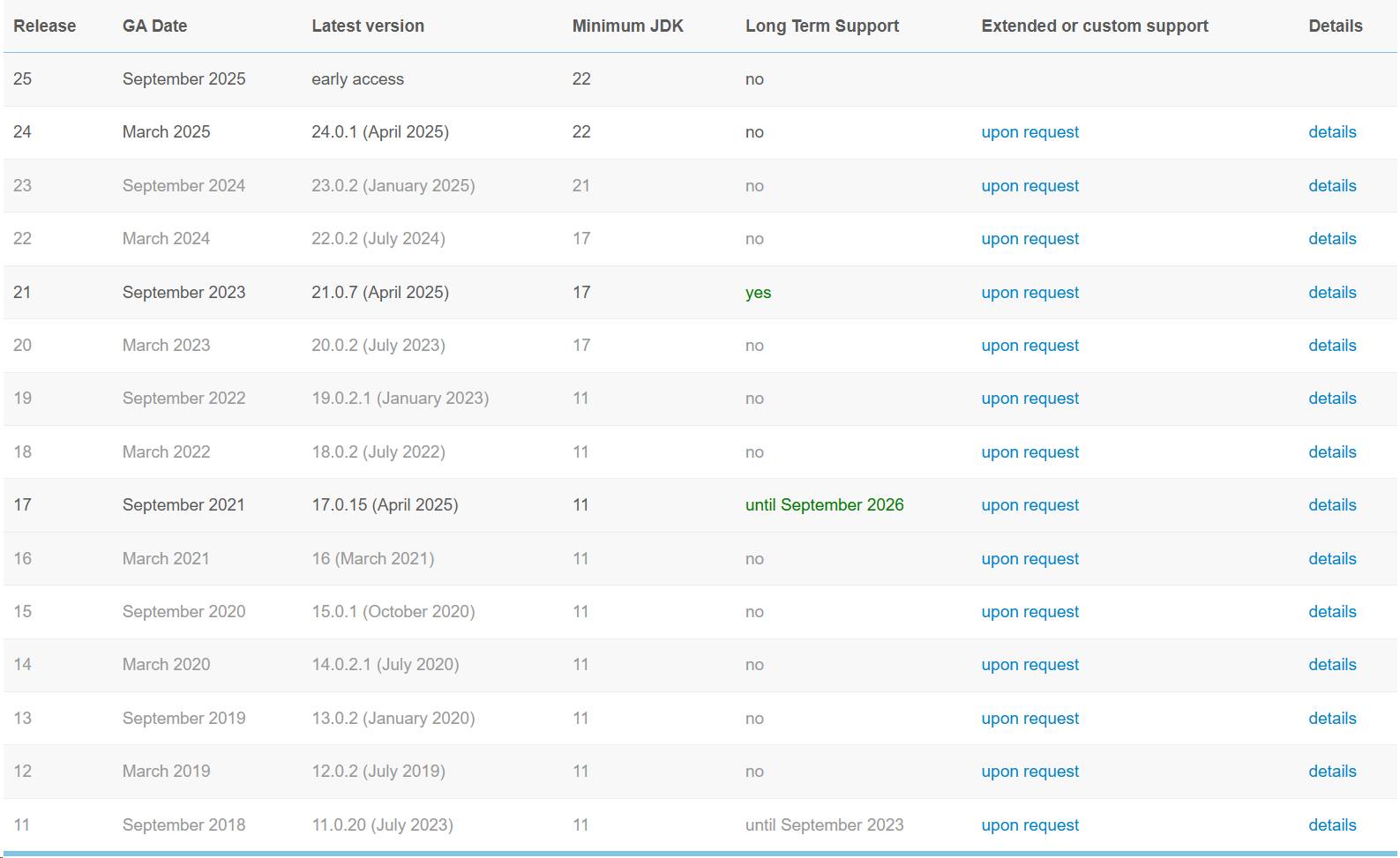Click upon request for release 21
Screen dimensions: 1400x858
(1029, 293)
